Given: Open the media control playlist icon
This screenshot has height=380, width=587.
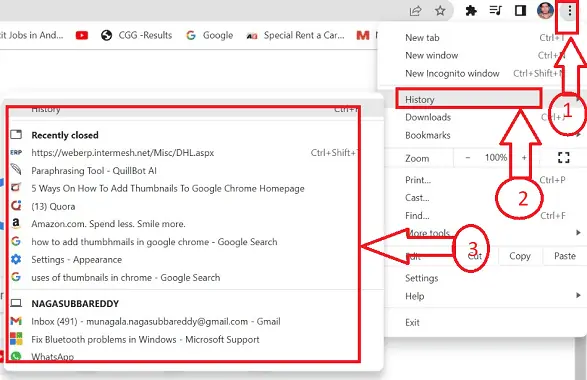Looking at the screenshot, I should click(496, 10).
